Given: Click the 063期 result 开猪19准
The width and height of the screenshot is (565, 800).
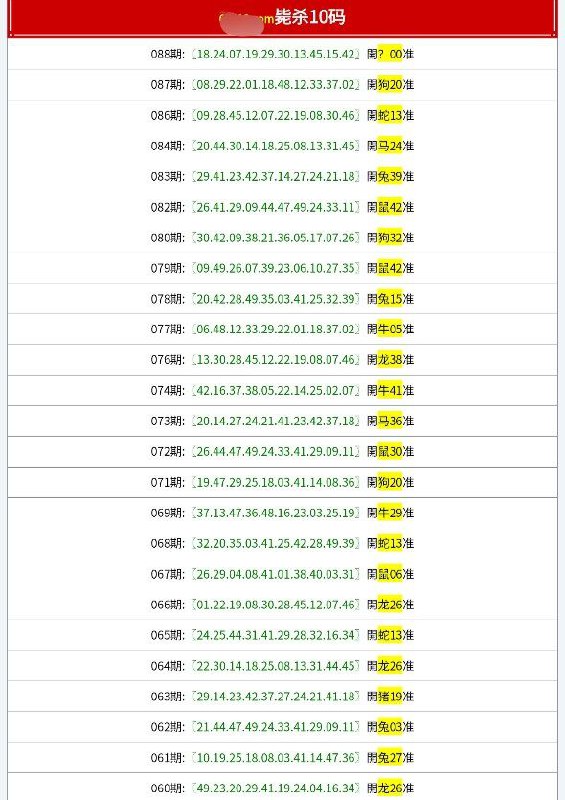Looking at the screenshot, I should (x=390, y=697).
